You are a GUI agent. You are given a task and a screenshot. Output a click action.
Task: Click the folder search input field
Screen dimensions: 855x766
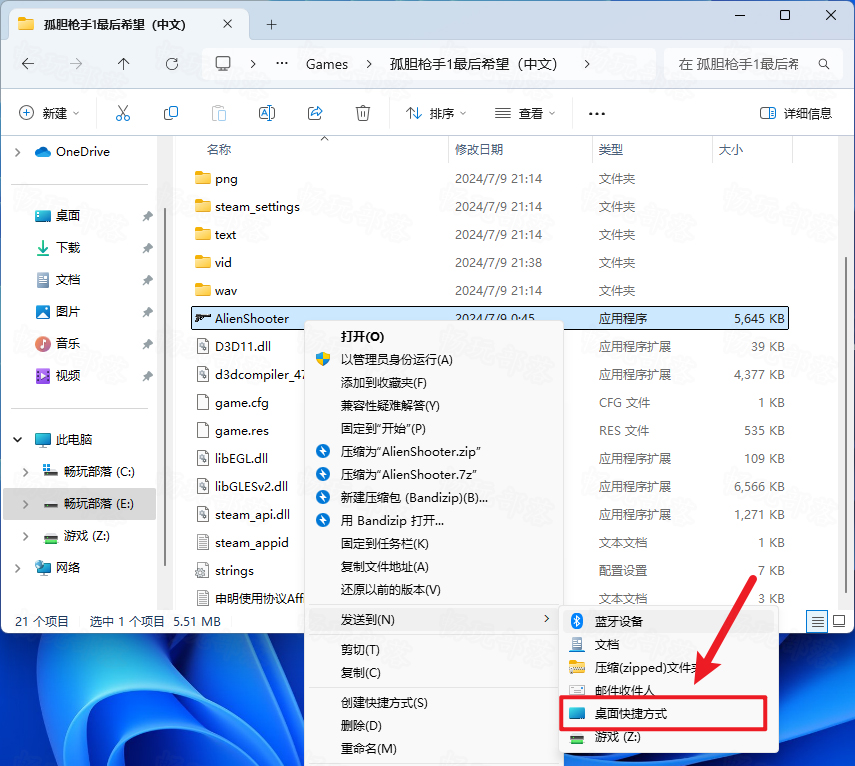pyautogui.click(x=753, y=64)
